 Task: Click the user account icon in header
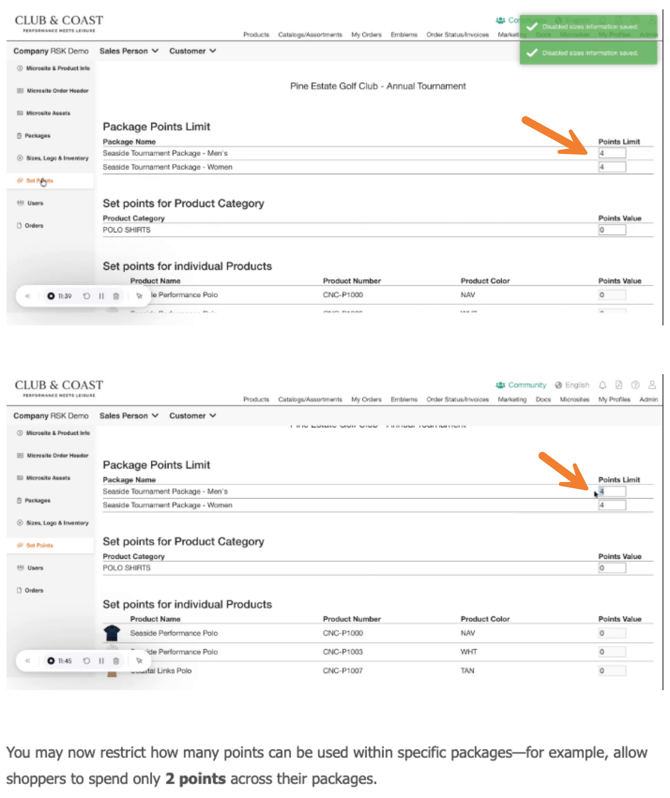pos(652,384)
